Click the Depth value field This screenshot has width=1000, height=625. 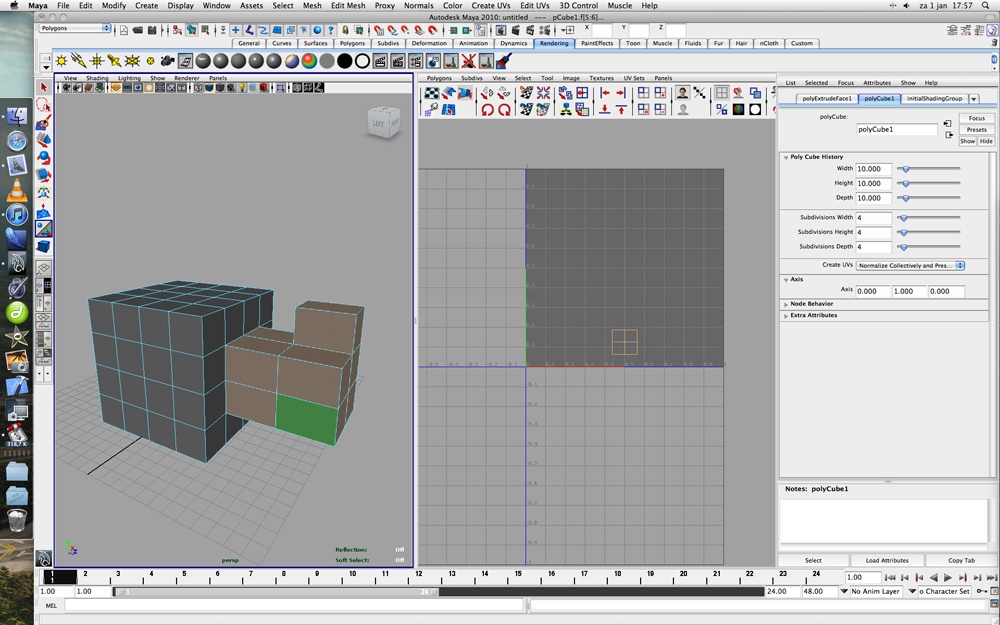[873, 198]
